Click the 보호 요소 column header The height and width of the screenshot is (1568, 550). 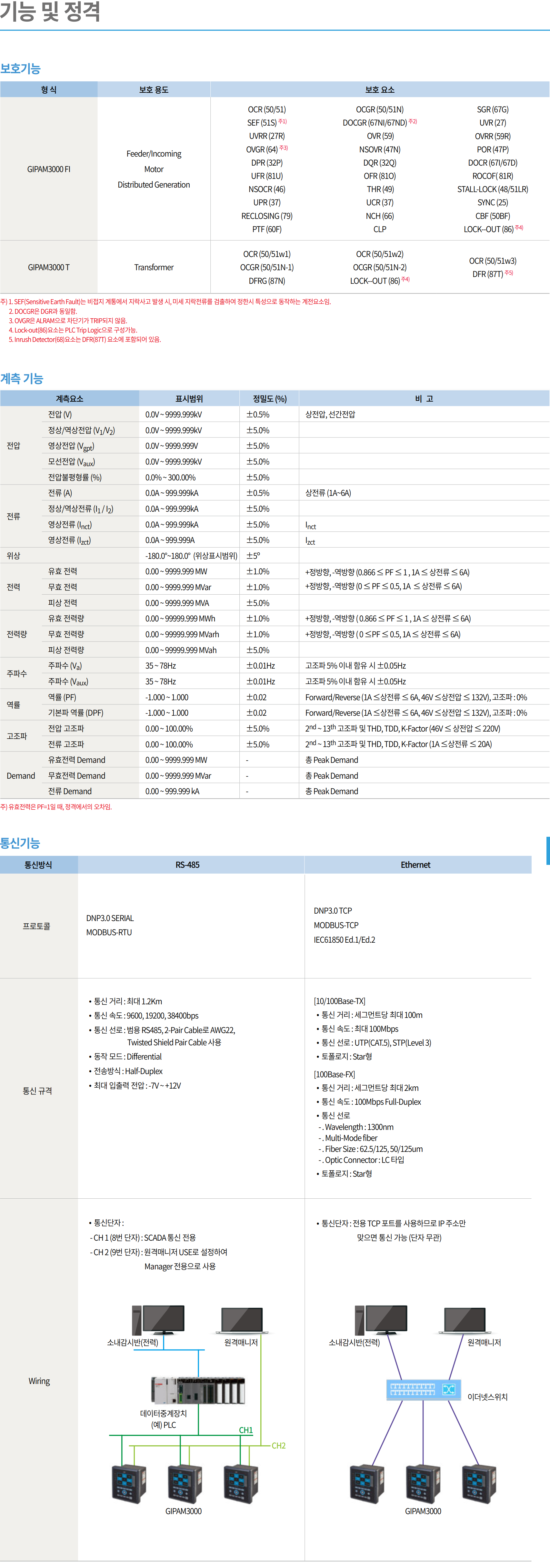tap(380, 89)
